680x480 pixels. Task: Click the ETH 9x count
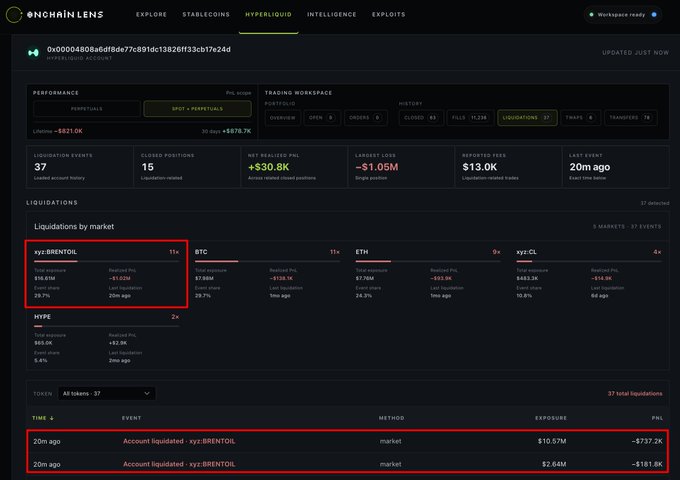tap(496, 252)
